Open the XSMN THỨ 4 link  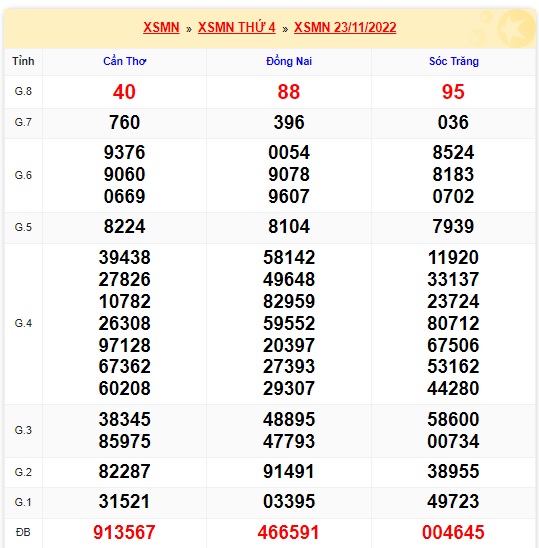[237, 28]
